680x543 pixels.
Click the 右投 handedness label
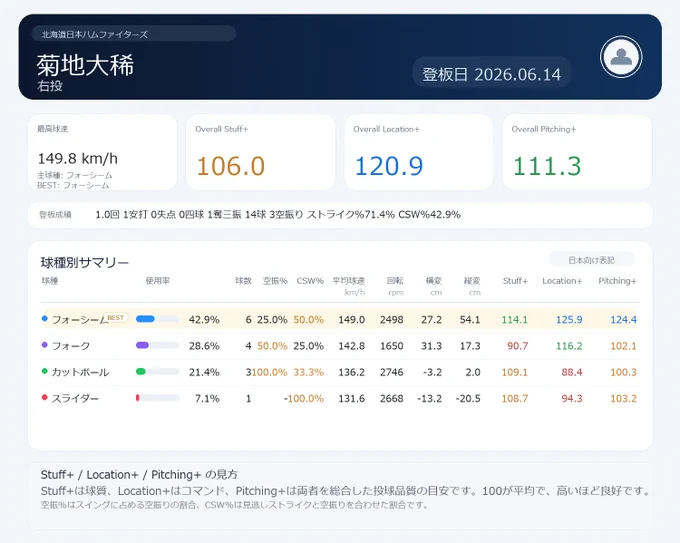[x=50, y=86]
